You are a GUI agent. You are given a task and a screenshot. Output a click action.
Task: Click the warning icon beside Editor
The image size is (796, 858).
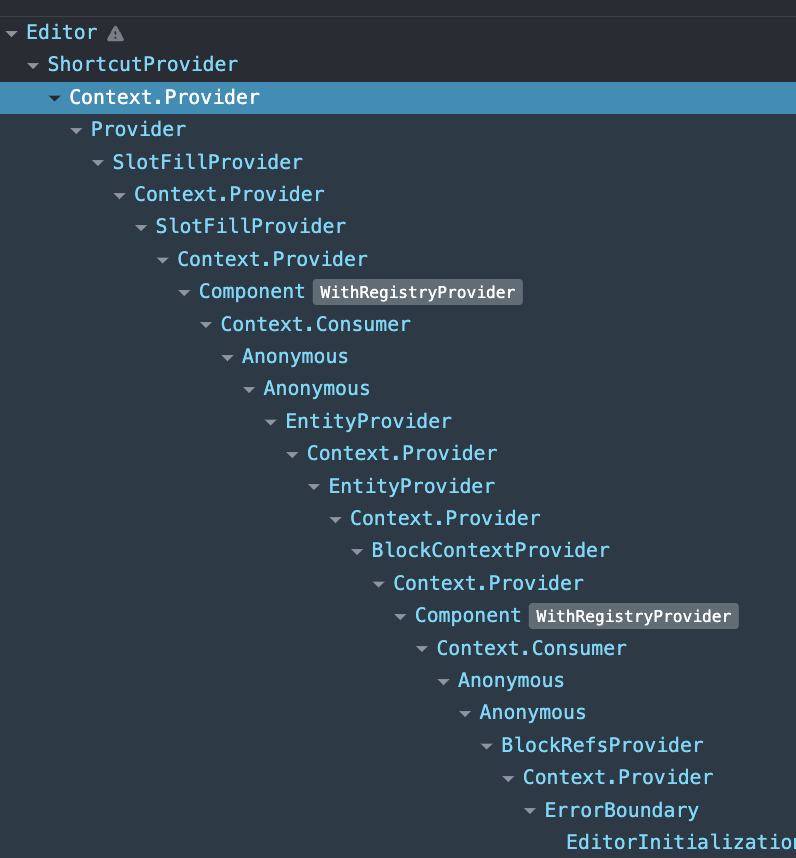[x=117, y=31]
